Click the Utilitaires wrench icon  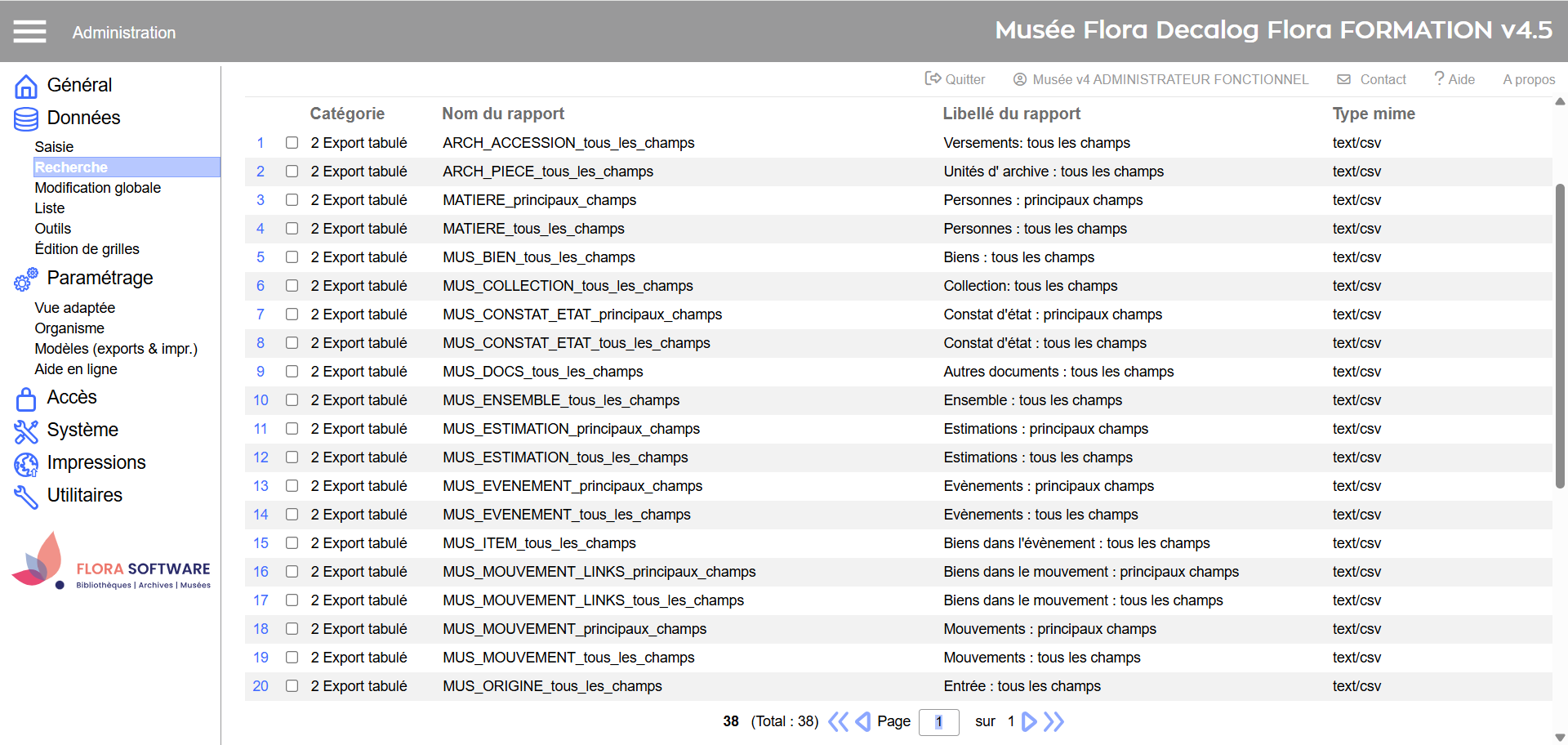pyautogui.click(x=26, y=497)
